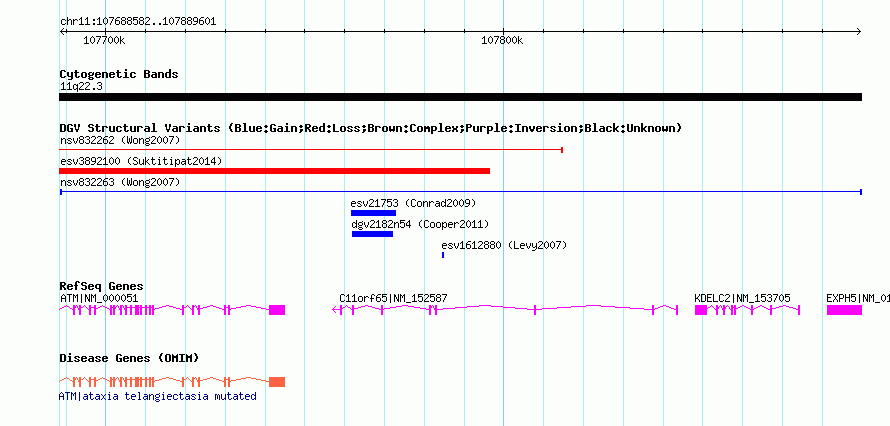
Task: Click the 107700k ruler tick label
Action: (x=104, y=40)
